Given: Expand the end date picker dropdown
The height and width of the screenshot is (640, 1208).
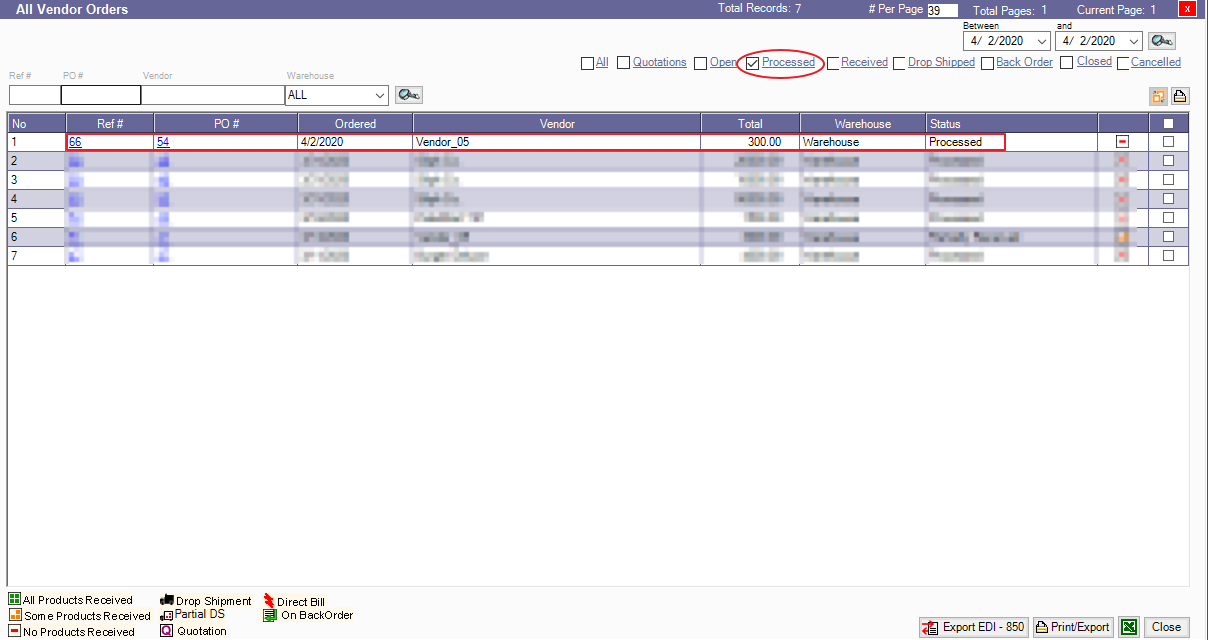Looking at the screenshot, I should pos(1133,41).
